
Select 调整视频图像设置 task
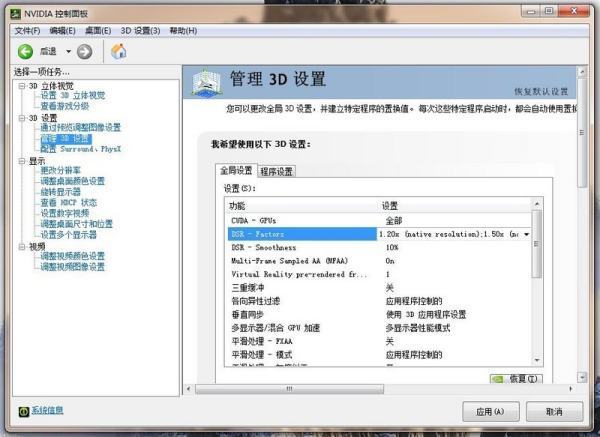(72, 267)
